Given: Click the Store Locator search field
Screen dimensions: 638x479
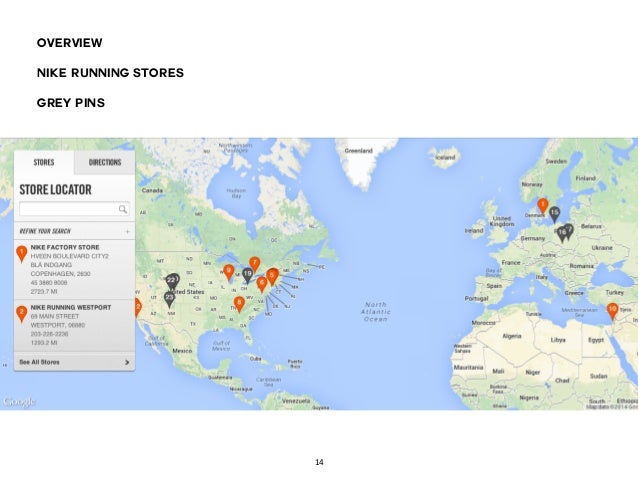Looking at the screenshot, I should (74, 209).
